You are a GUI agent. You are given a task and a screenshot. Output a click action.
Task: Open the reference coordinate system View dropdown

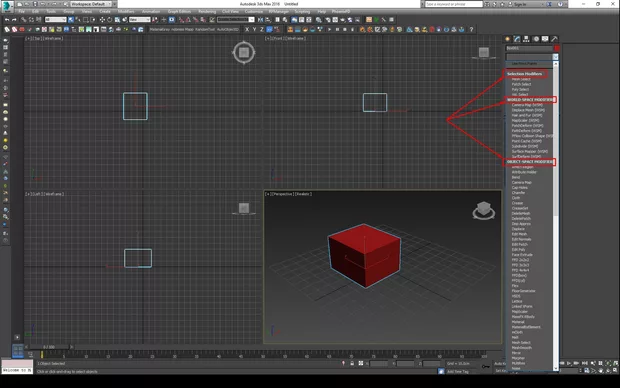140,19
